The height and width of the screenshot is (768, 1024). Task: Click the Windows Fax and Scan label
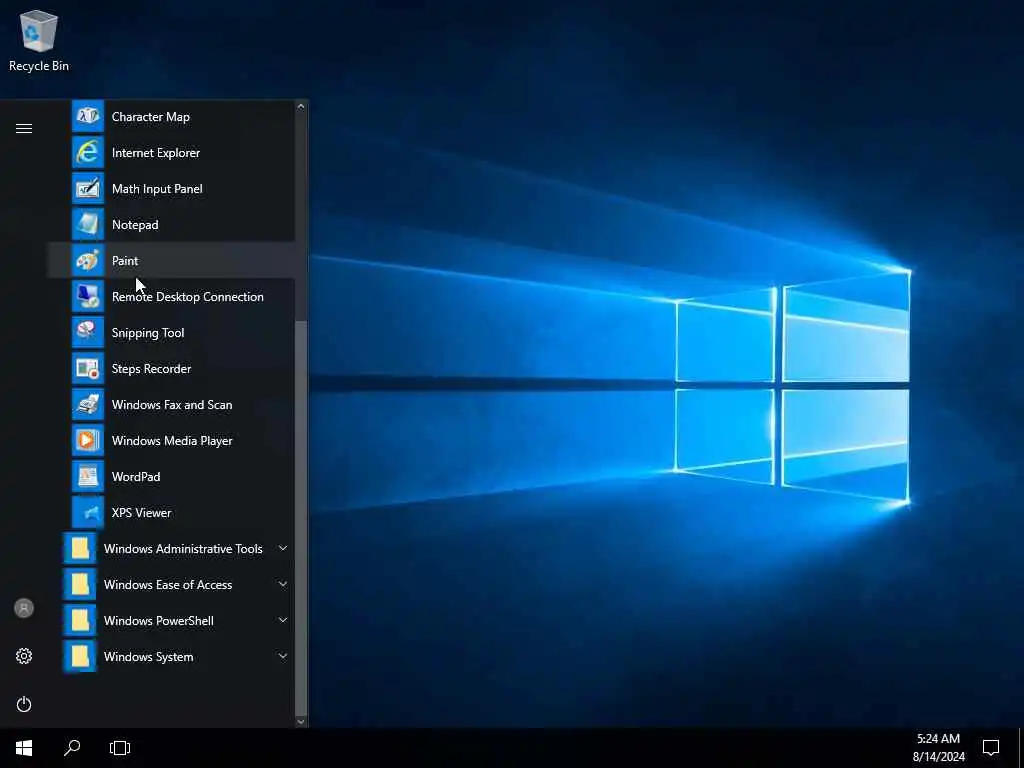coord(172,405)
